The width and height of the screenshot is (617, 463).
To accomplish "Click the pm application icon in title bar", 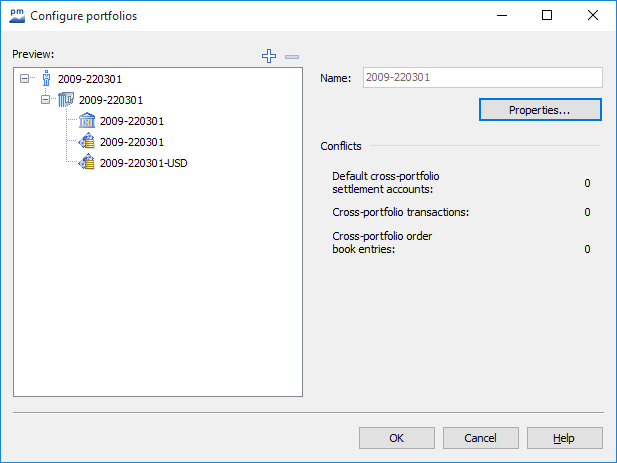I will [15, 15].
